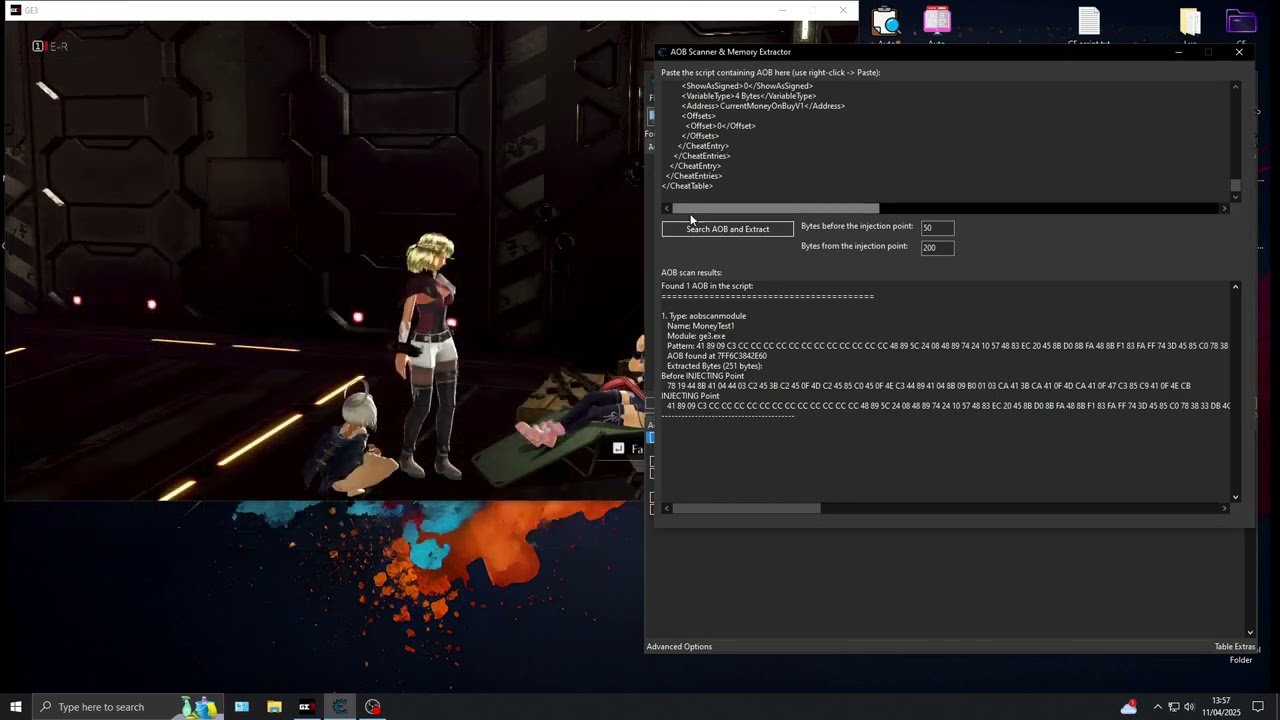Click the Folder label in Cheat Engine
The image size is (1280, 720).
pos(1241,660)
